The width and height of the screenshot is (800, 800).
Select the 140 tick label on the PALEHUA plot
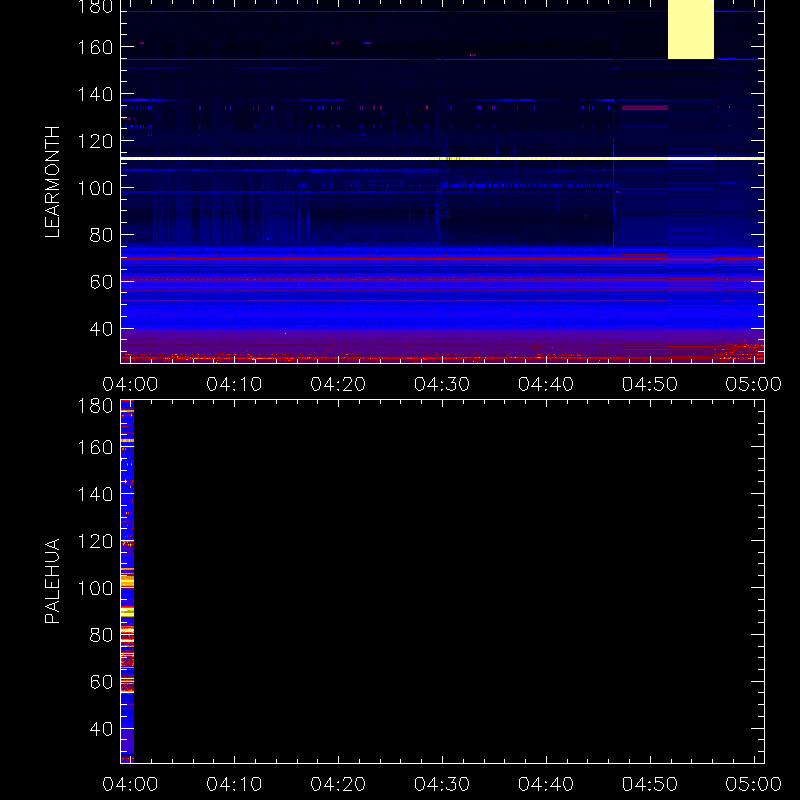(95, 494)
